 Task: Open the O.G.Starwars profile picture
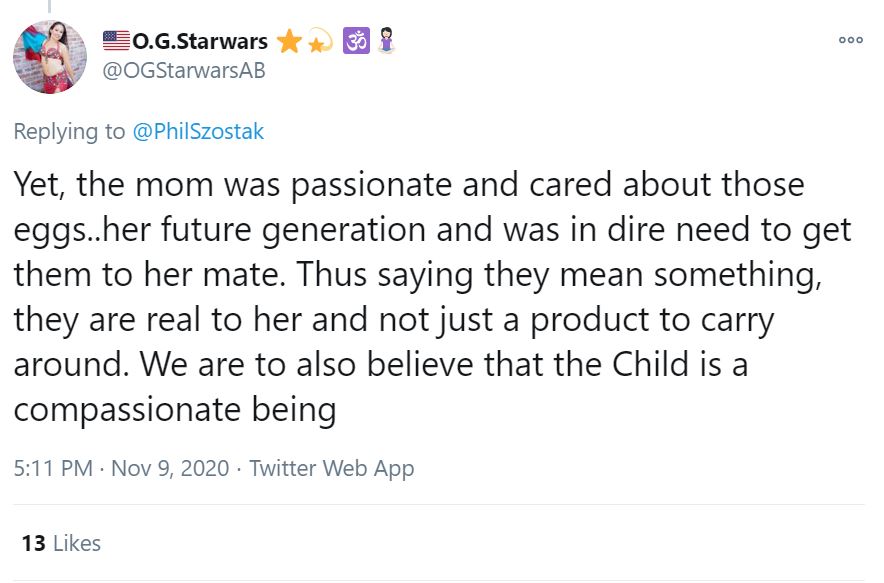50,56
